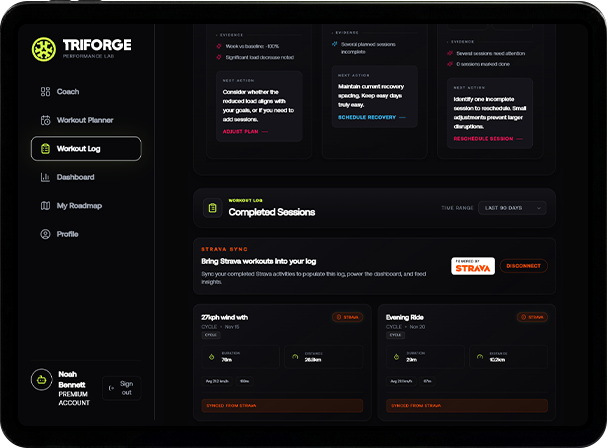Click the Profile user icon

click(46, 234)
